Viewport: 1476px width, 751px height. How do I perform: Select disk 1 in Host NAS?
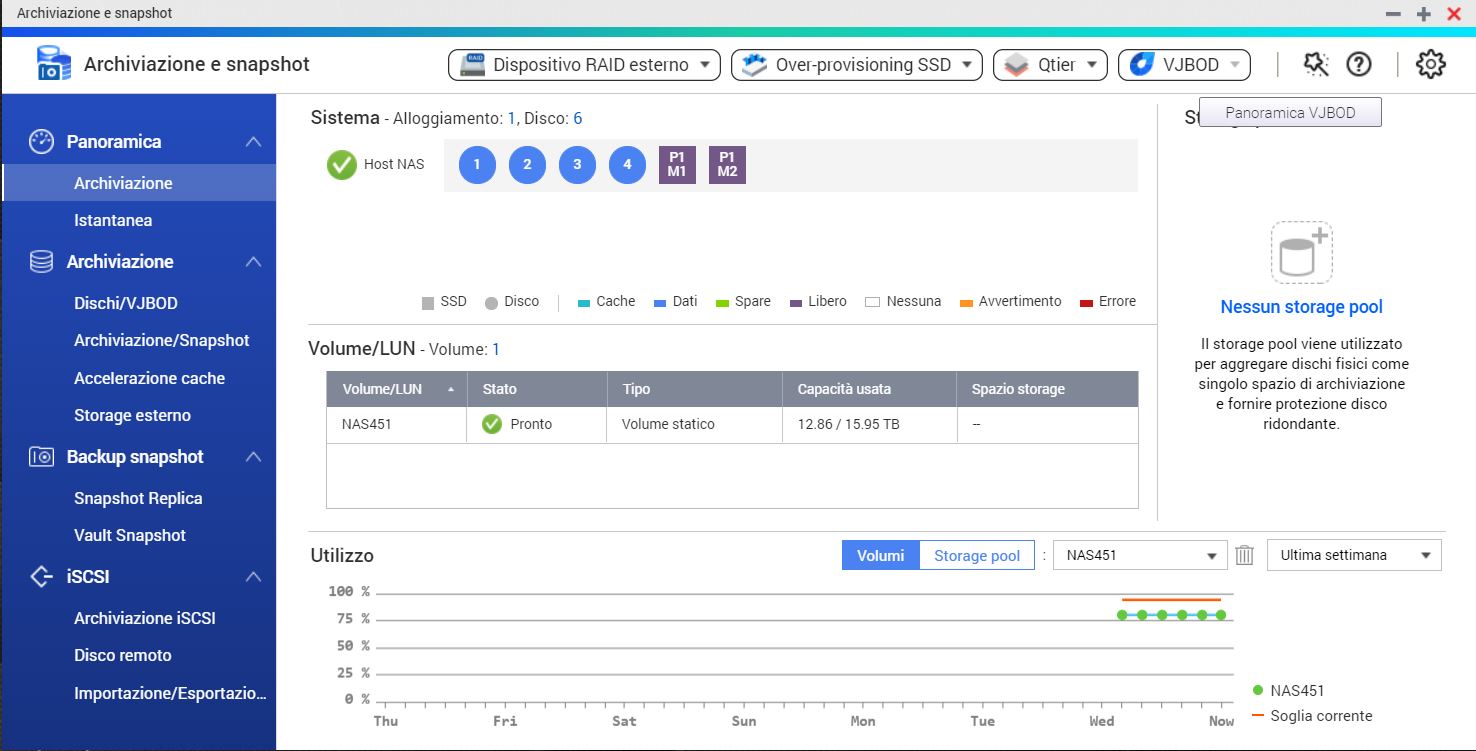[477, 165]
